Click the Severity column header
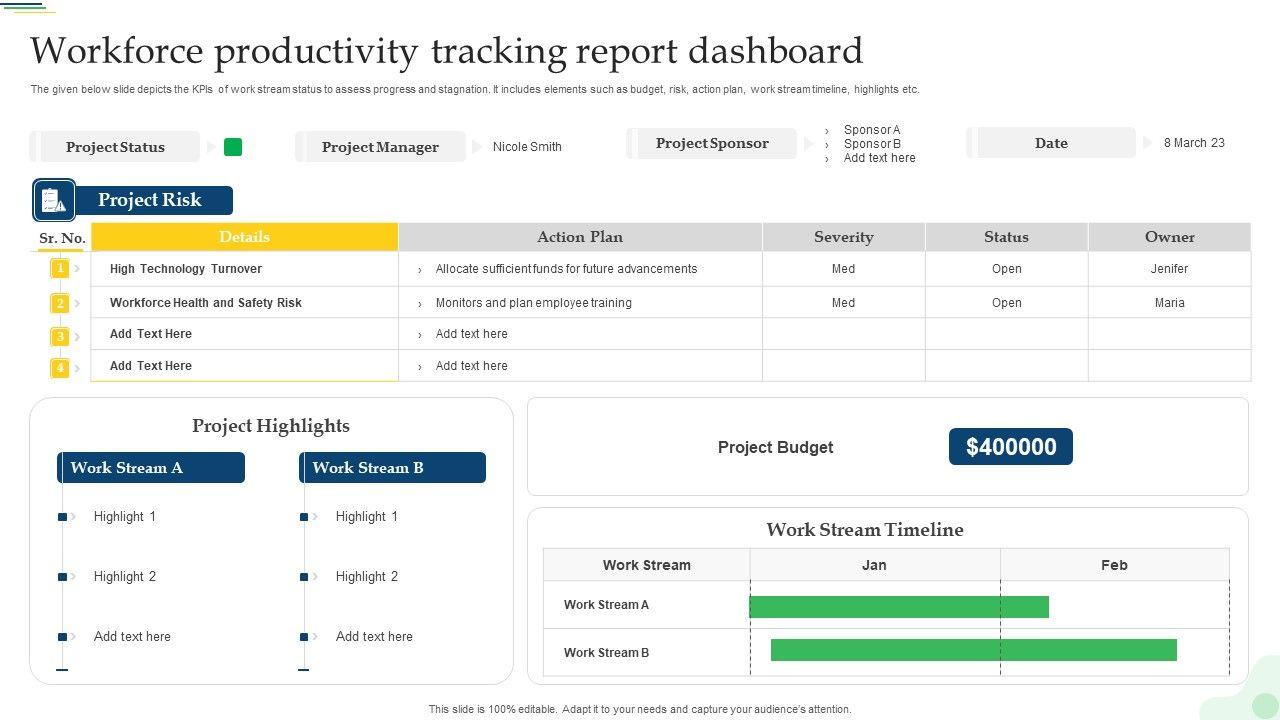 coord(844,237)
